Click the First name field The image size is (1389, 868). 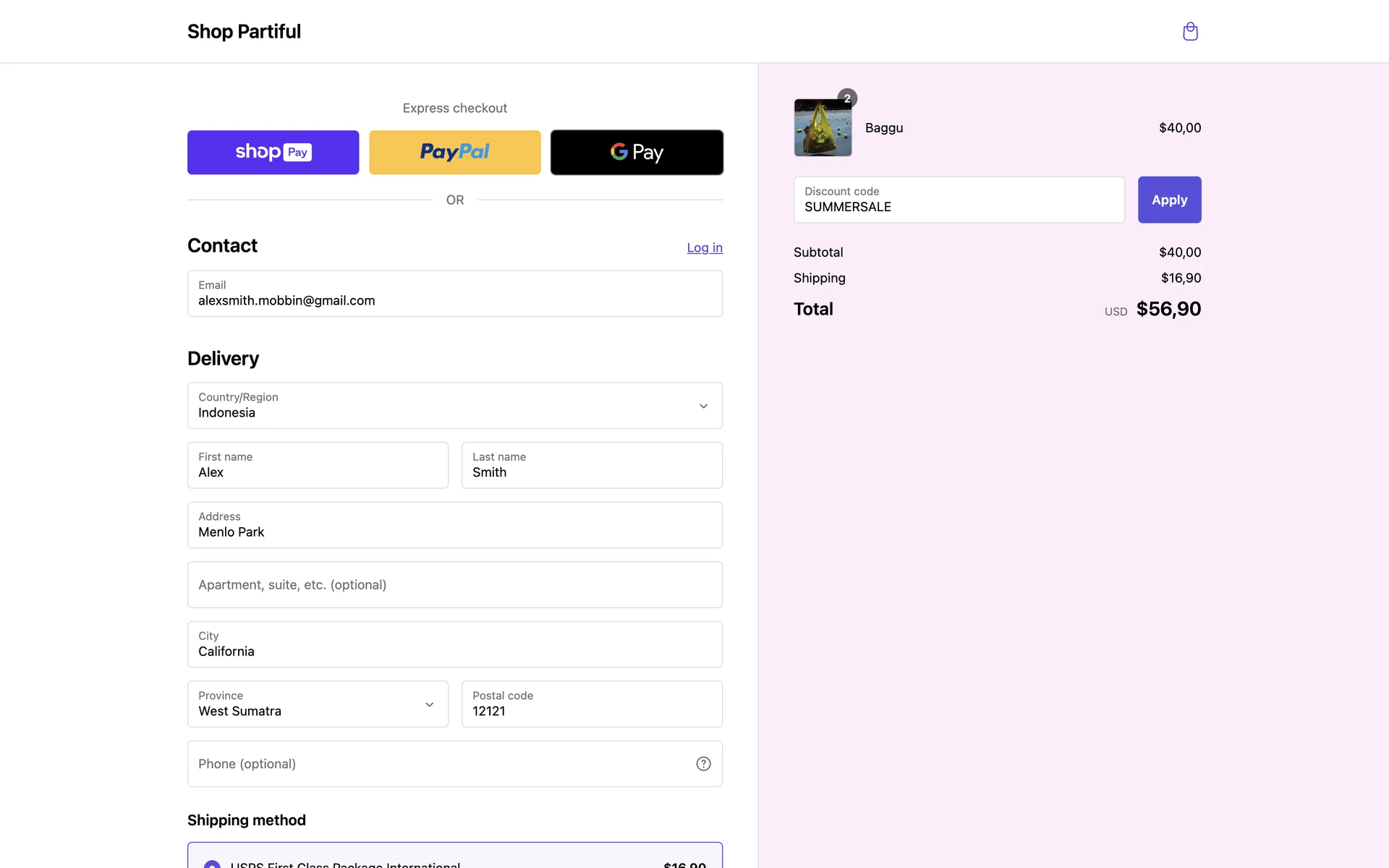pyautogui.click(x=318, y=465)
